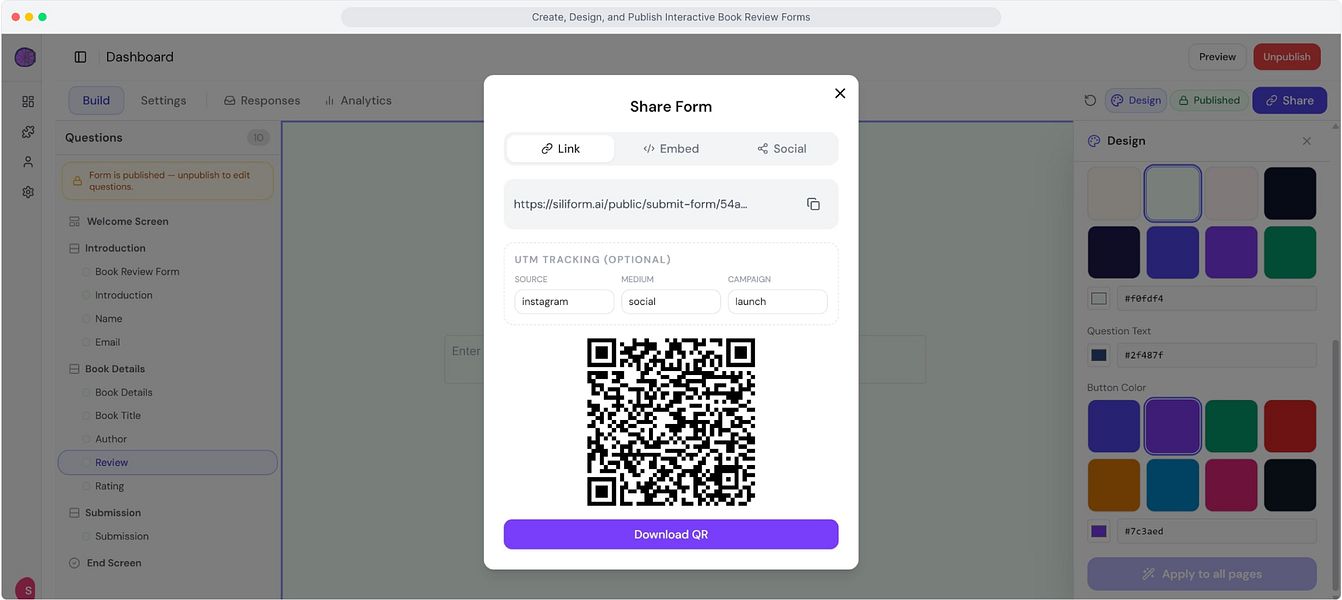Toggle the Design panel button
The image size is (1342, 600).
(1136, 100)
